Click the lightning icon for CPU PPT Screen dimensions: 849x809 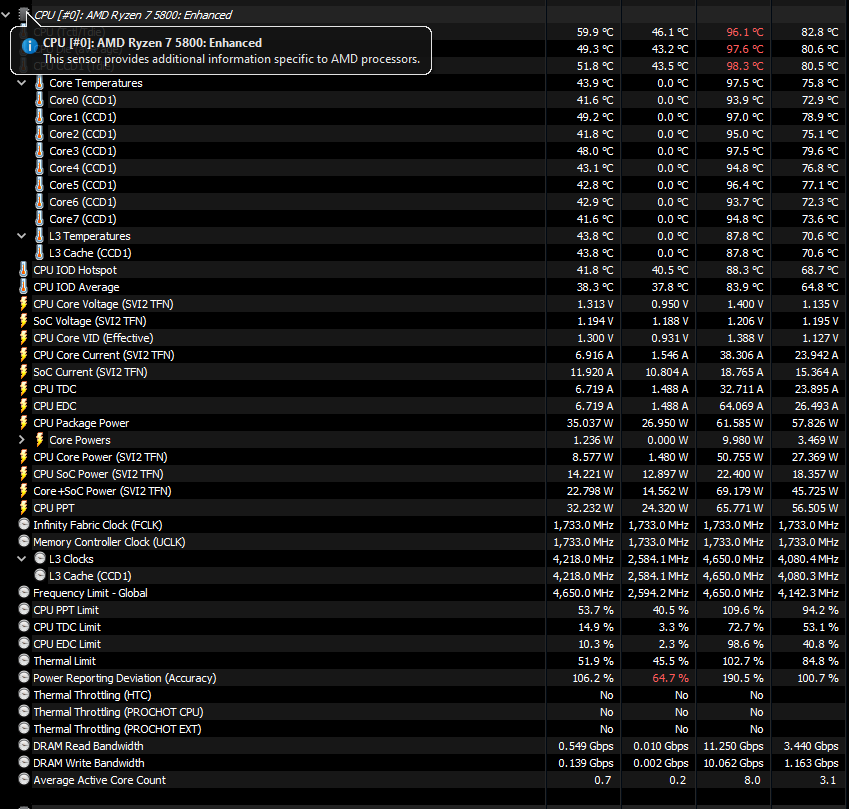pos(23,507)
